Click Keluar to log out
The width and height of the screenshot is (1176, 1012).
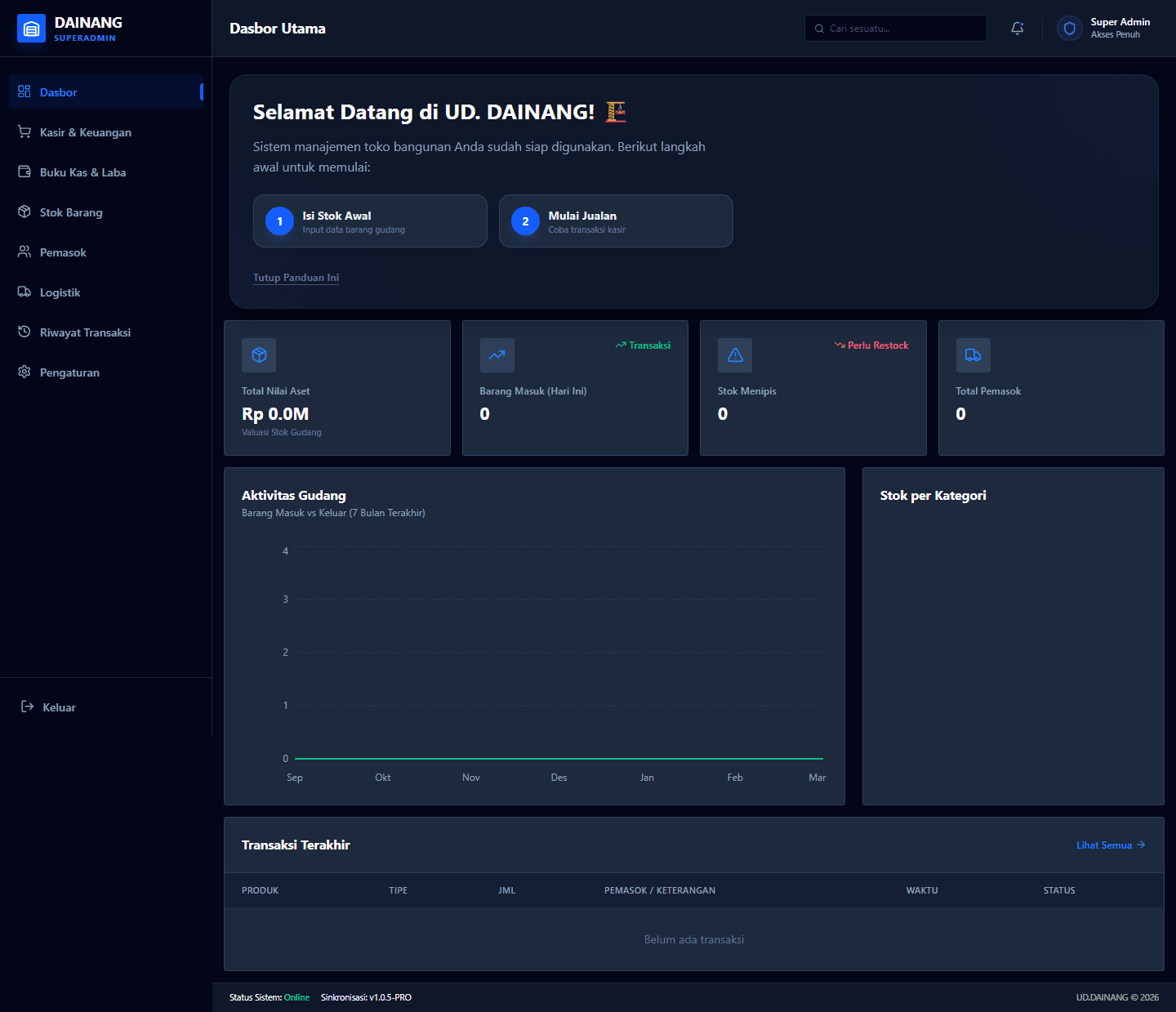coord(106,707)
